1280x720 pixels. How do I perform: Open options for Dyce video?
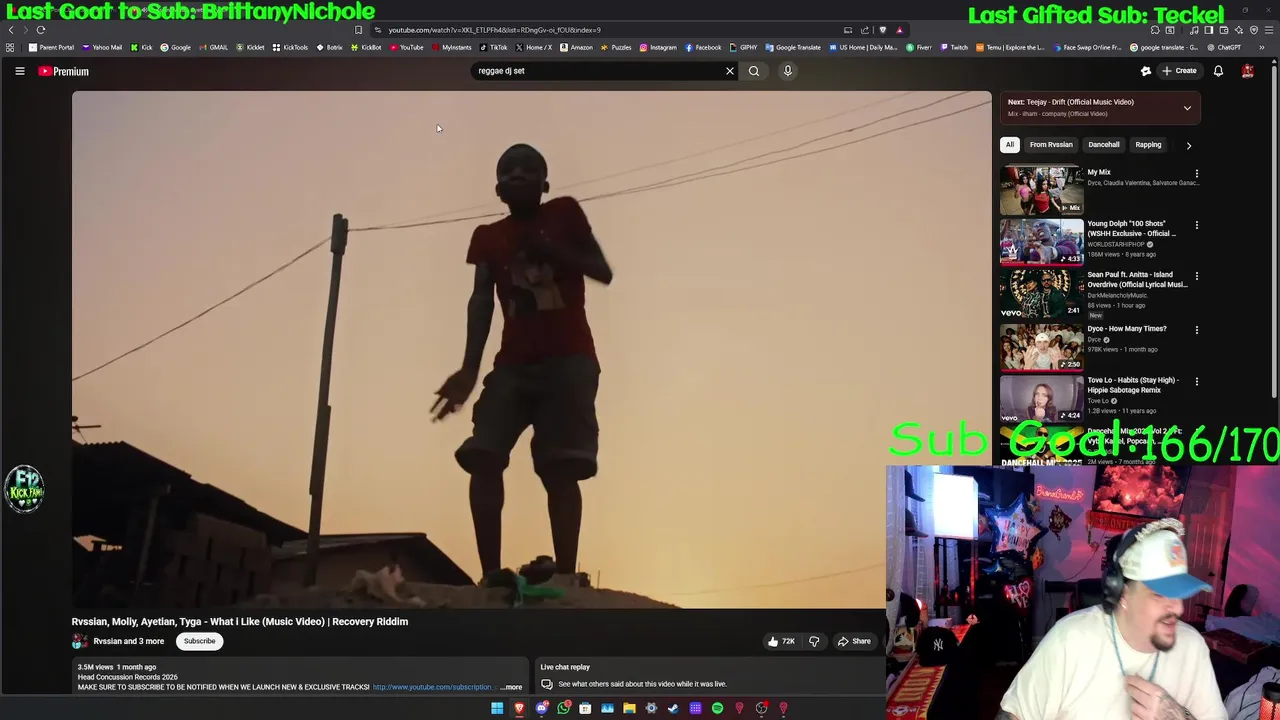(1196, 330)
